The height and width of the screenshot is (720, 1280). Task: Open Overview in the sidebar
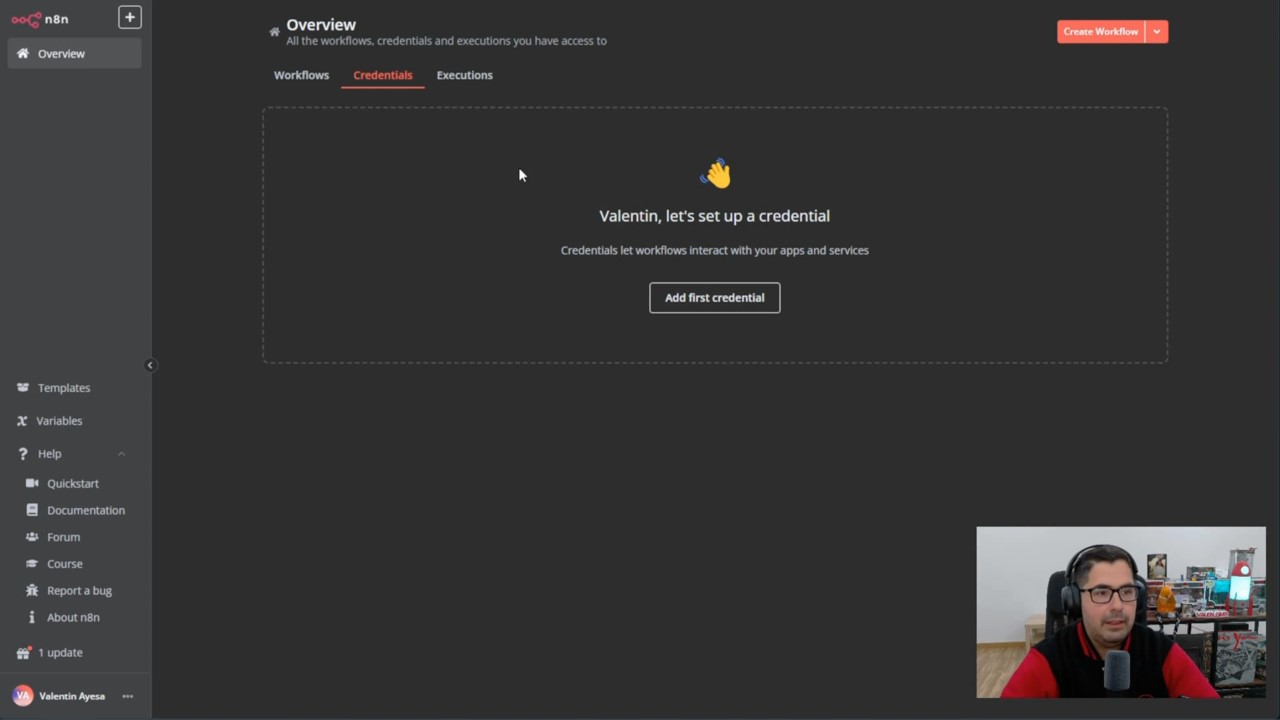(x=75, y=53)
